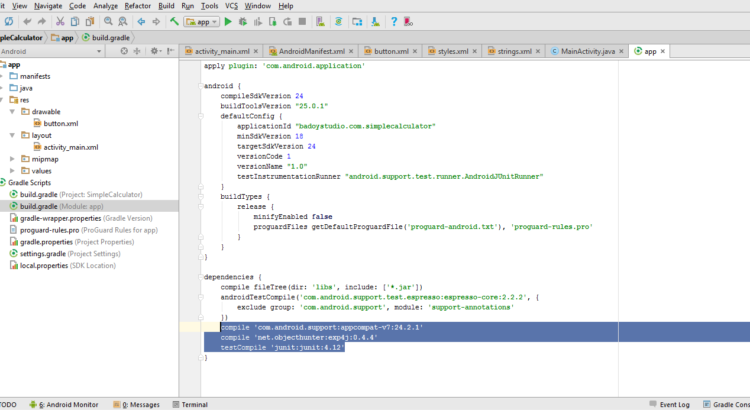The image size is (750, 410).
Task: Click the Make Project hammer icon
Action: point(175,21)
